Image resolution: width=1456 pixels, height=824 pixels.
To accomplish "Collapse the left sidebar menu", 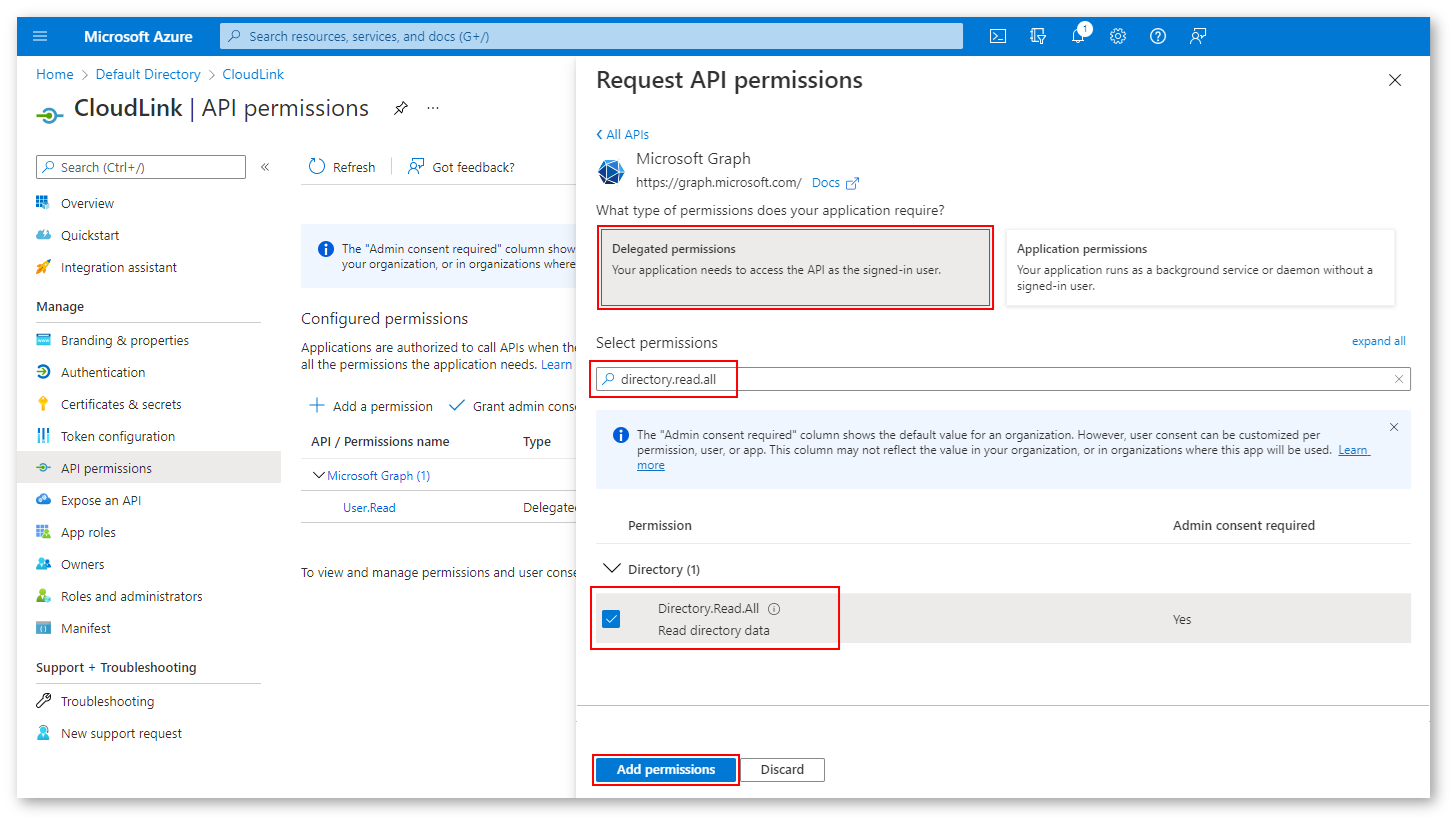I will tap(265, 167).
